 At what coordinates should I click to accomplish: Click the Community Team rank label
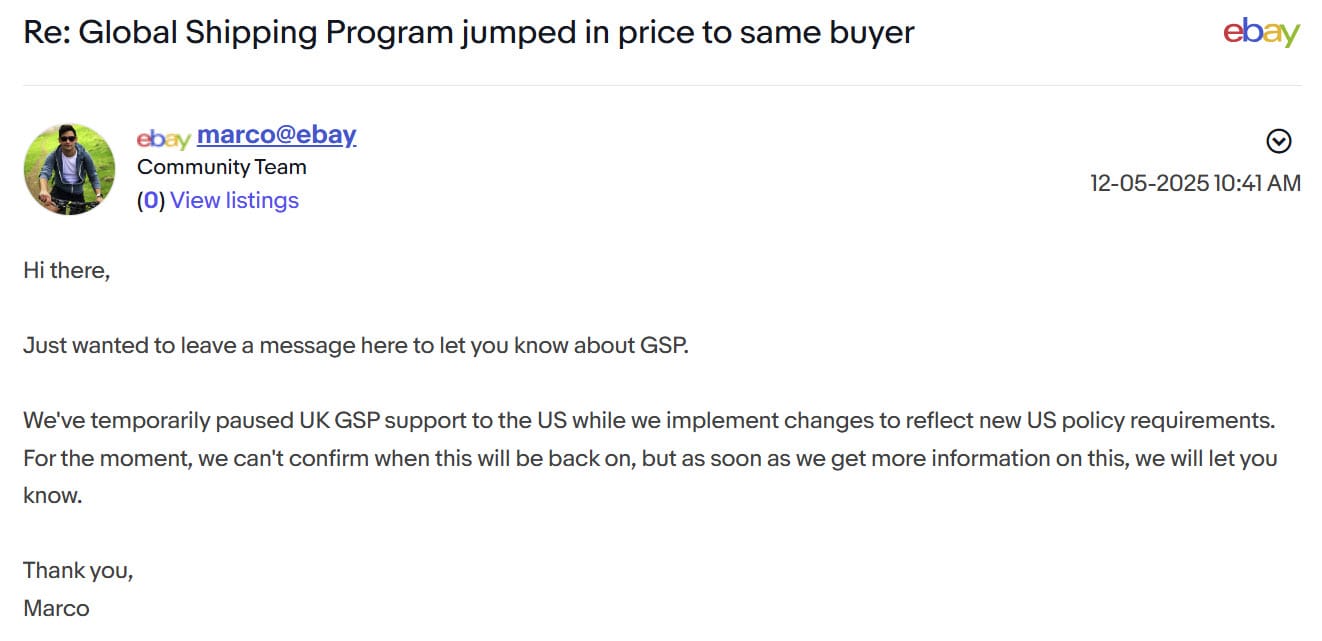(x=221, y=167)
